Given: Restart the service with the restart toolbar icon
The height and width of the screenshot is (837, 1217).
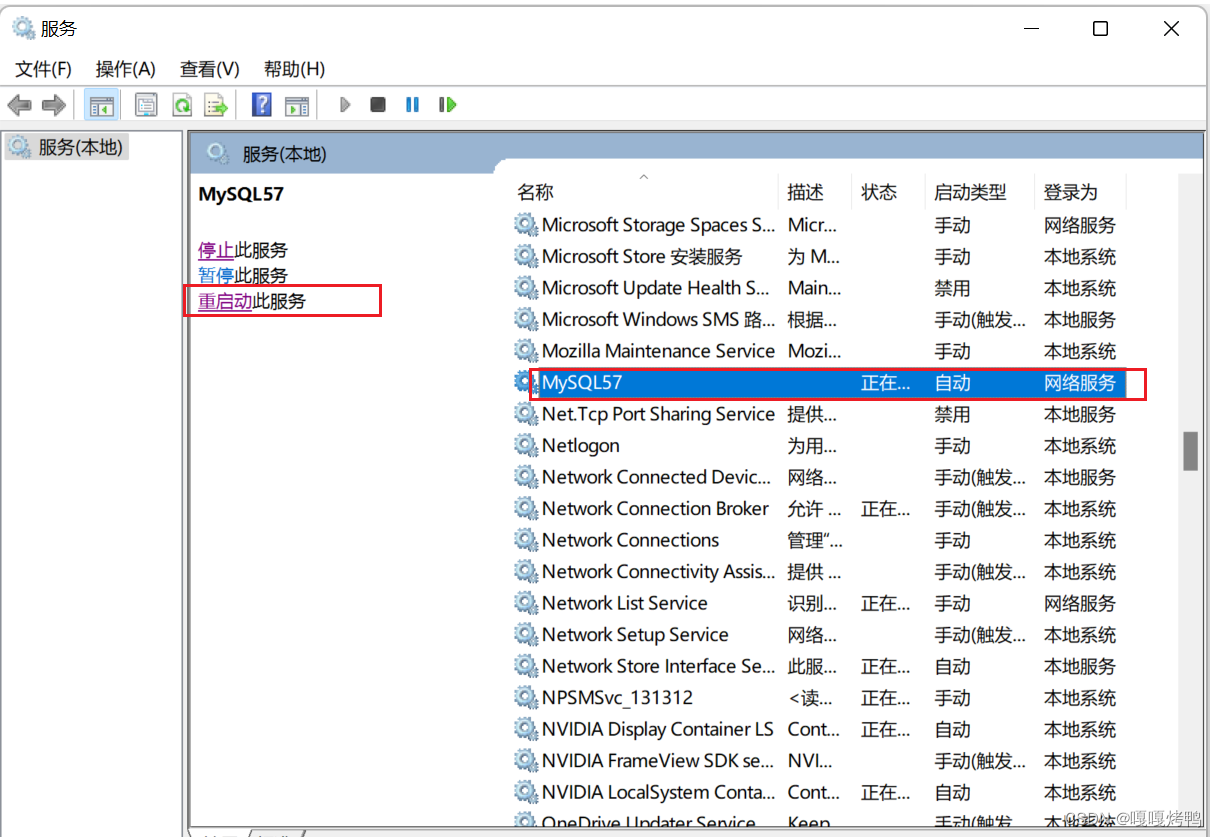Looking at the screenshot, I should click(448, 104).
